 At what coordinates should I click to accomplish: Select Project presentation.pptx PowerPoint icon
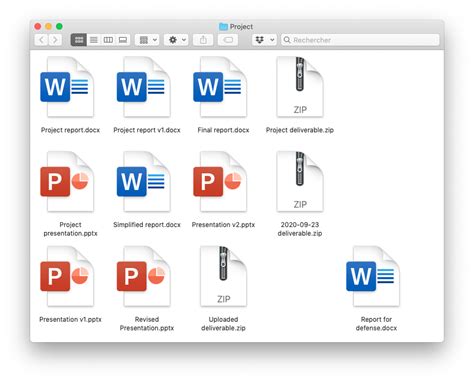pos(68,182)
